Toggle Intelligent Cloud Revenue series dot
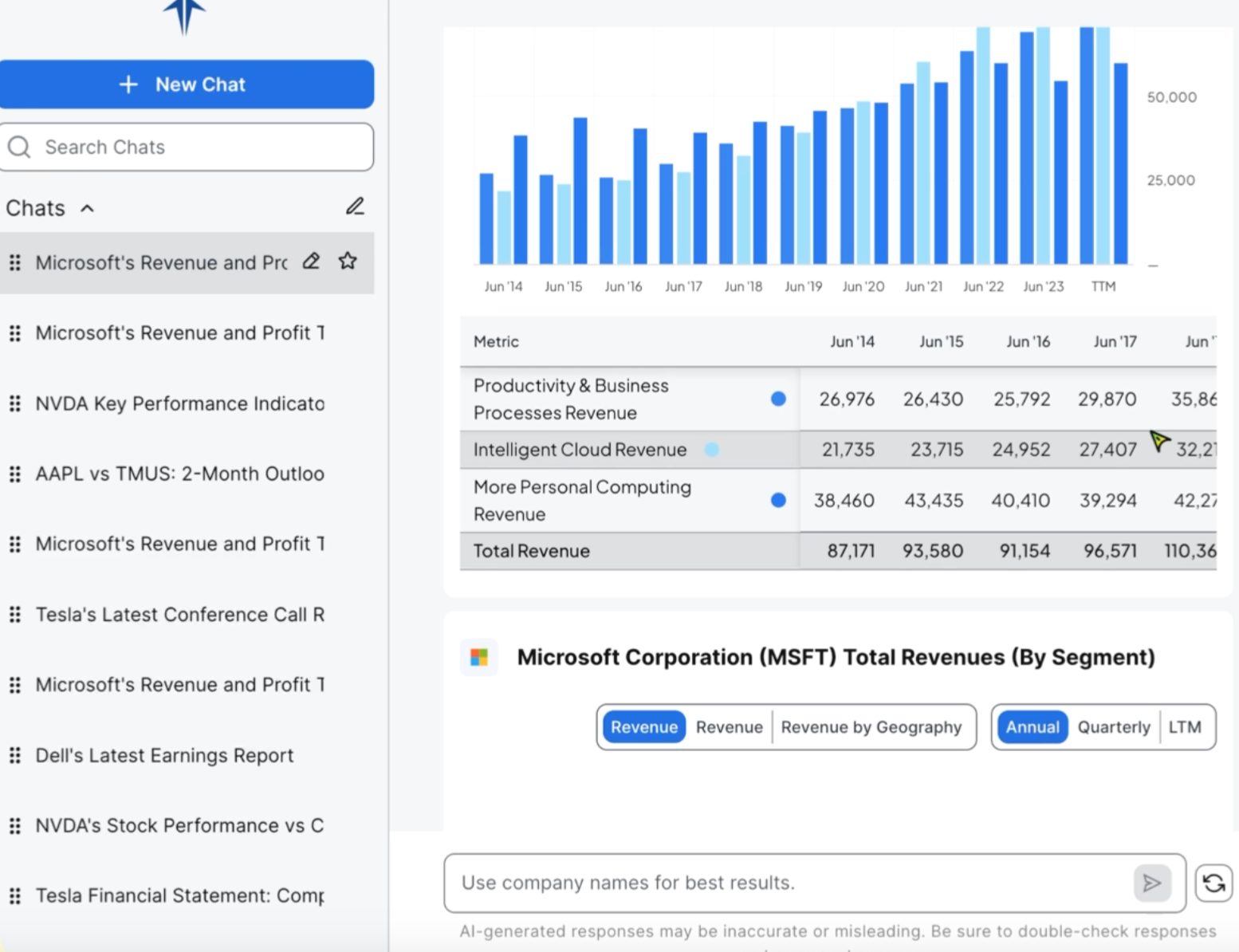The image size is (1239, 952). (712, 450)
